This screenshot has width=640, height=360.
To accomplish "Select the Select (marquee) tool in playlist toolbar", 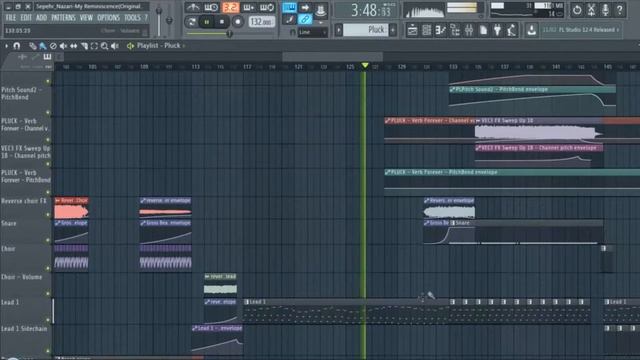I will click(94, 46).
